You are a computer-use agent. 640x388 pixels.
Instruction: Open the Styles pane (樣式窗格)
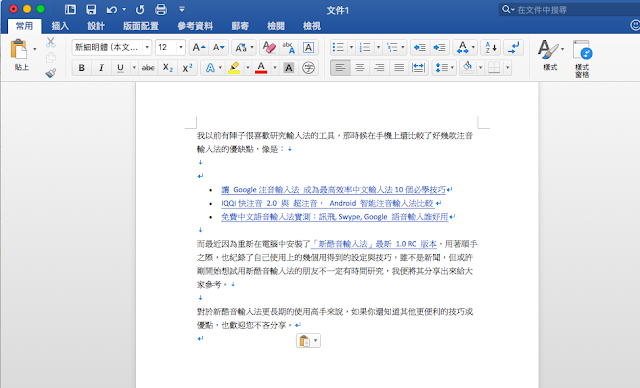tap(582, 59)
